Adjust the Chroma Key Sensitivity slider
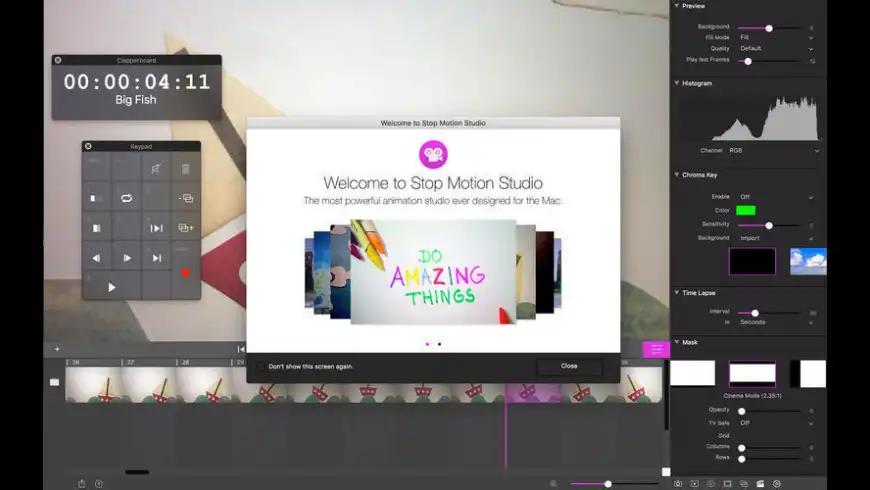The height and width of the screenshot is (490, 870). coord(769,225)
